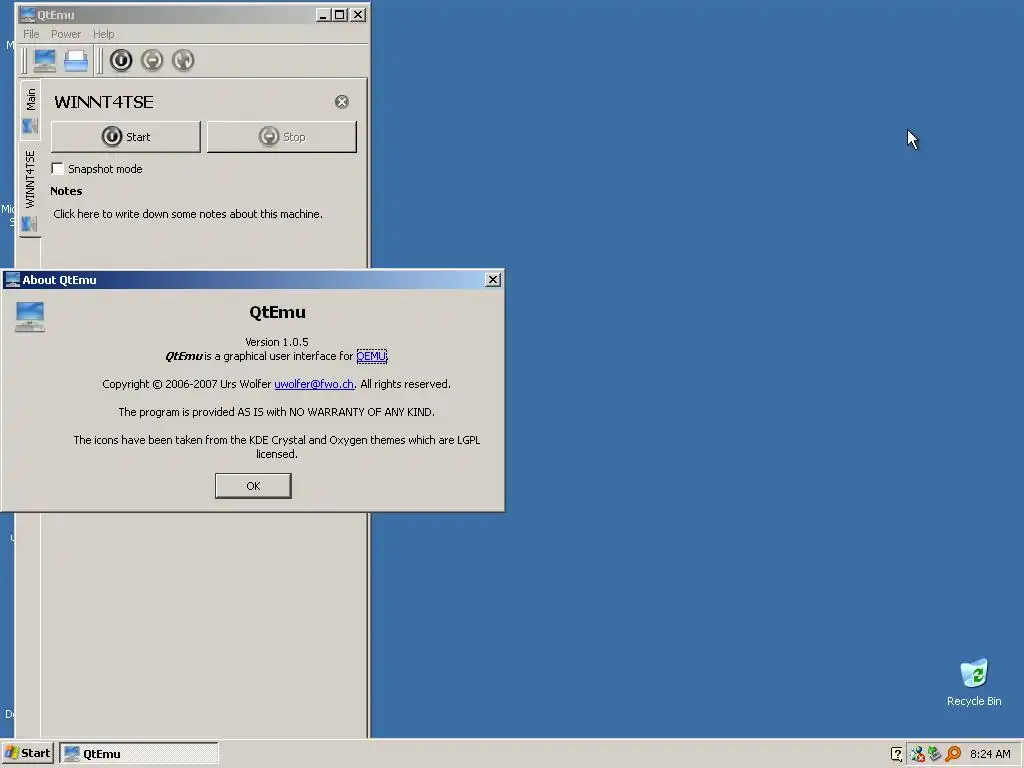Click the uwolfer@fwo.ch email link
This screenshot has height=768, width=1024.
pyautogui.click(x=314, y=384)
